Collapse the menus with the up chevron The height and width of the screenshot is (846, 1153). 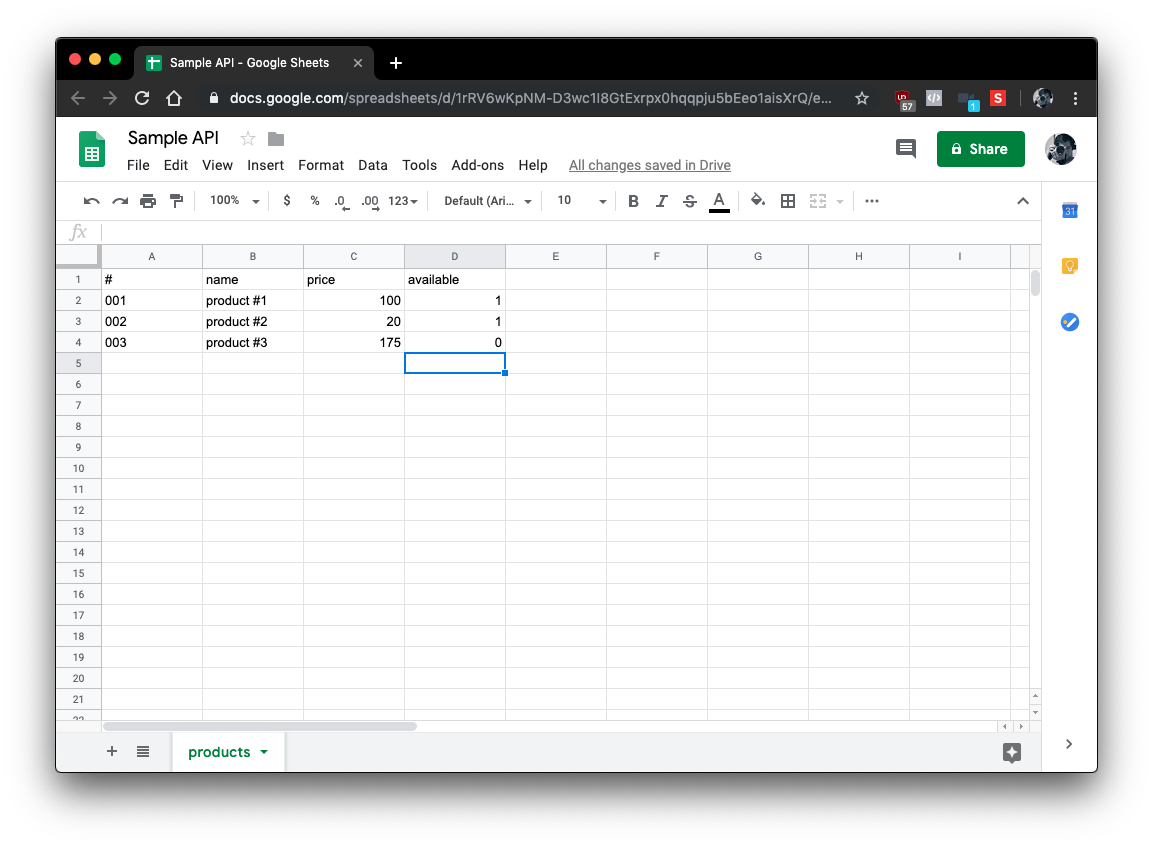pos(1023,201)
